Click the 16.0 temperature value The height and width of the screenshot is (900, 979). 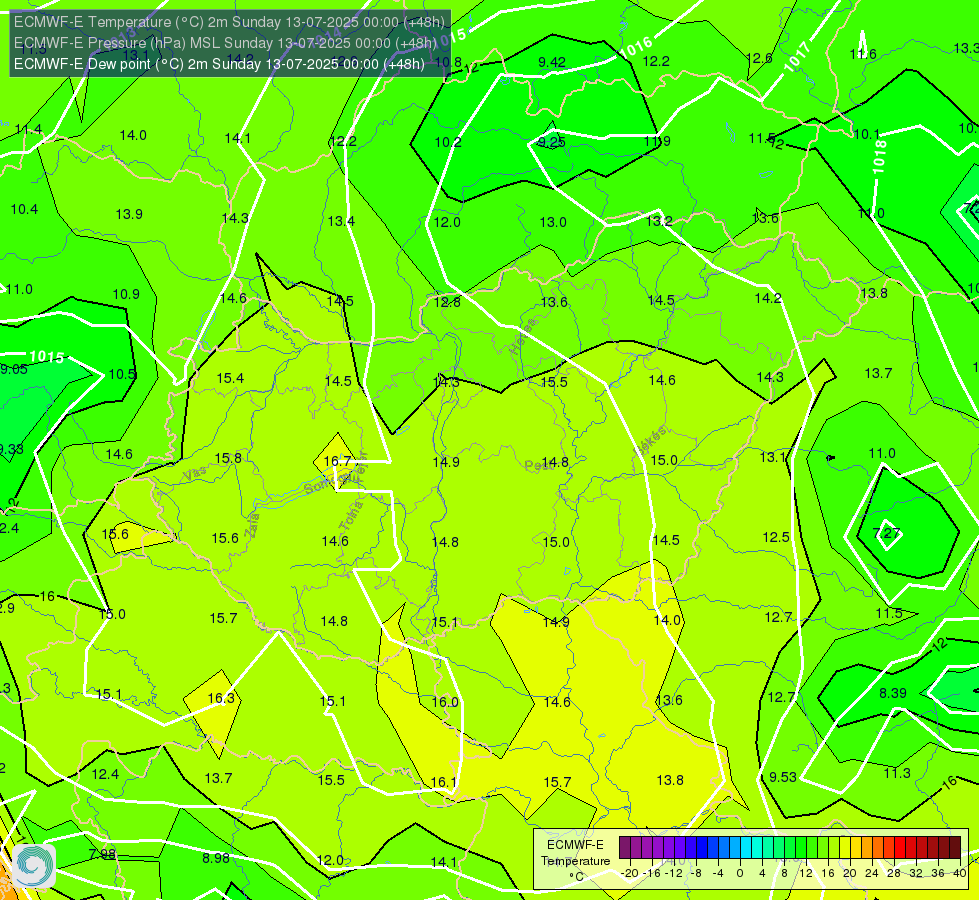[445, 702]
